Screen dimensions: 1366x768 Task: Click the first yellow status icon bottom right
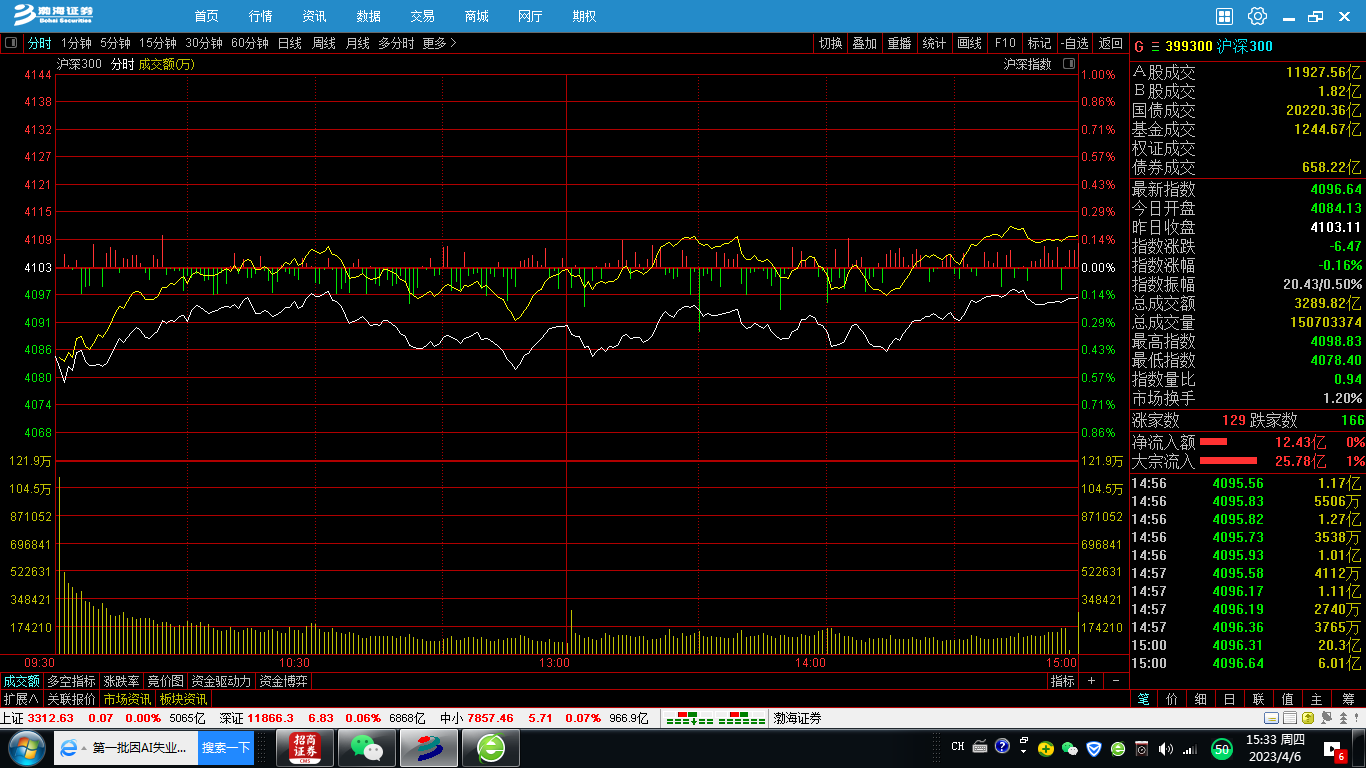click(1272, 718)
